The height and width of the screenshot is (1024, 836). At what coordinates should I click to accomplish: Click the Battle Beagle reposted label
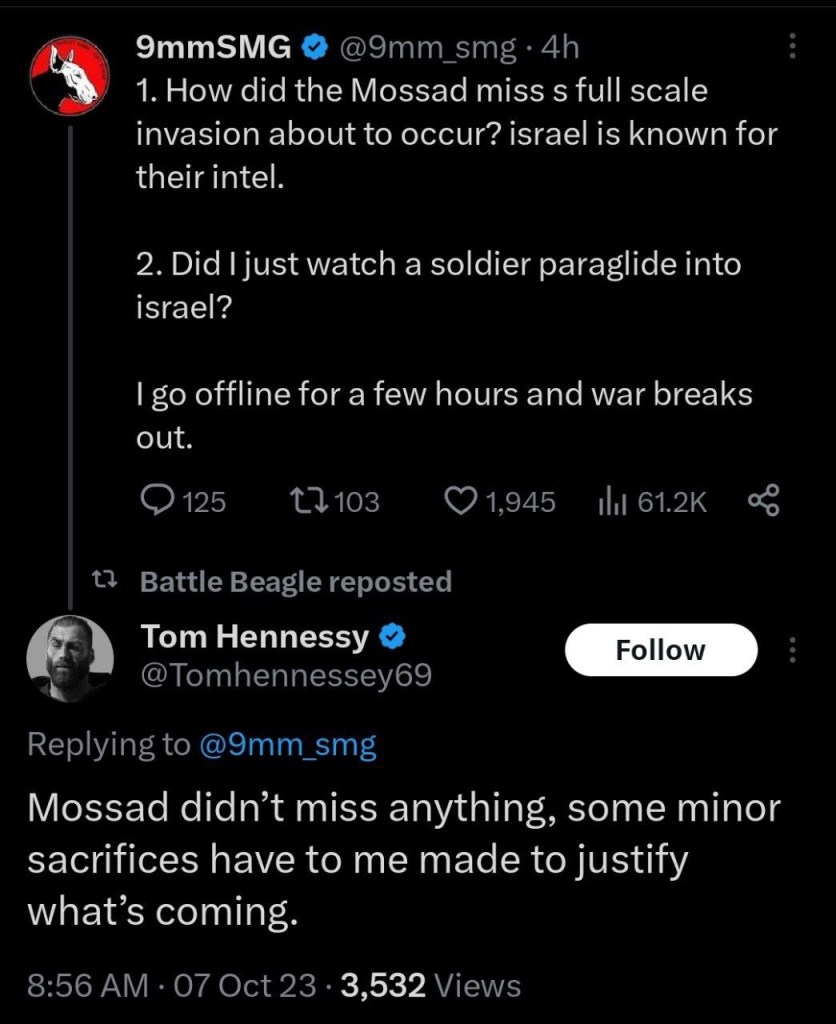tap(296, 581)
